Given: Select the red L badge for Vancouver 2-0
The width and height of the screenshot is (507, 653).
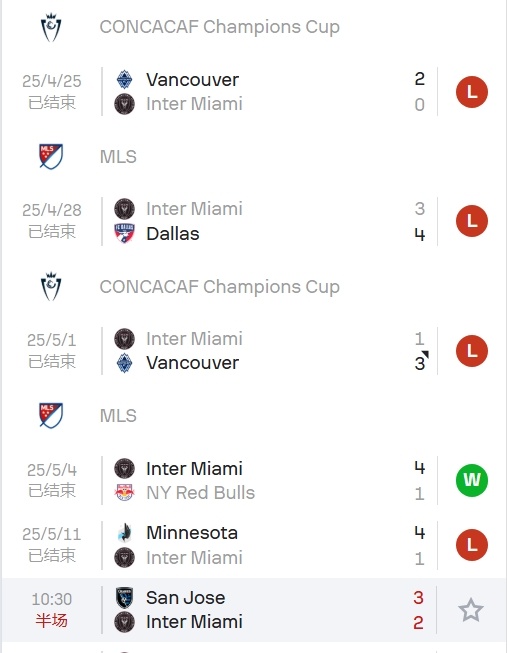Looking at the screenshot, I should (472, 92).
